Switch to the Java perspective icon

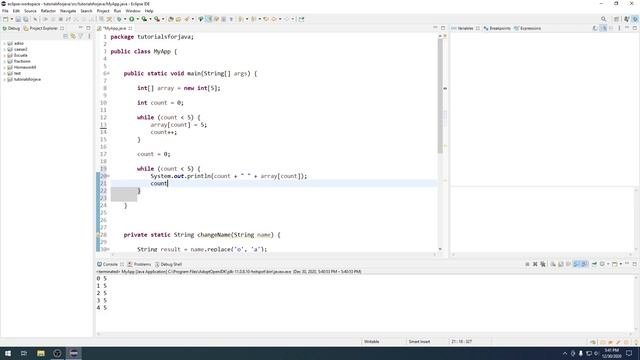(627, 19)
